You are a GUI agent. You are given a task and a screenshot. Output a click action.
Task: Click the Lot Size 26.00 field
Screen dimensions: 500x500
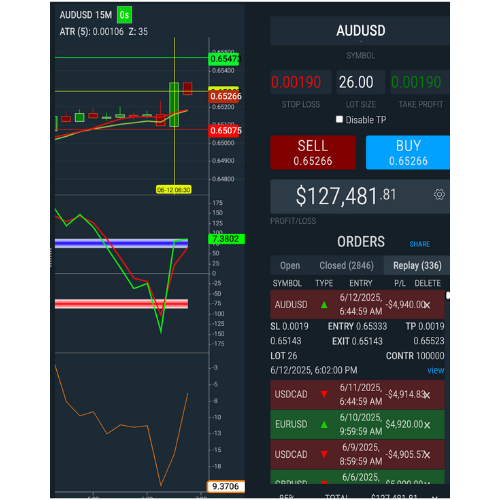click(361, 82)
